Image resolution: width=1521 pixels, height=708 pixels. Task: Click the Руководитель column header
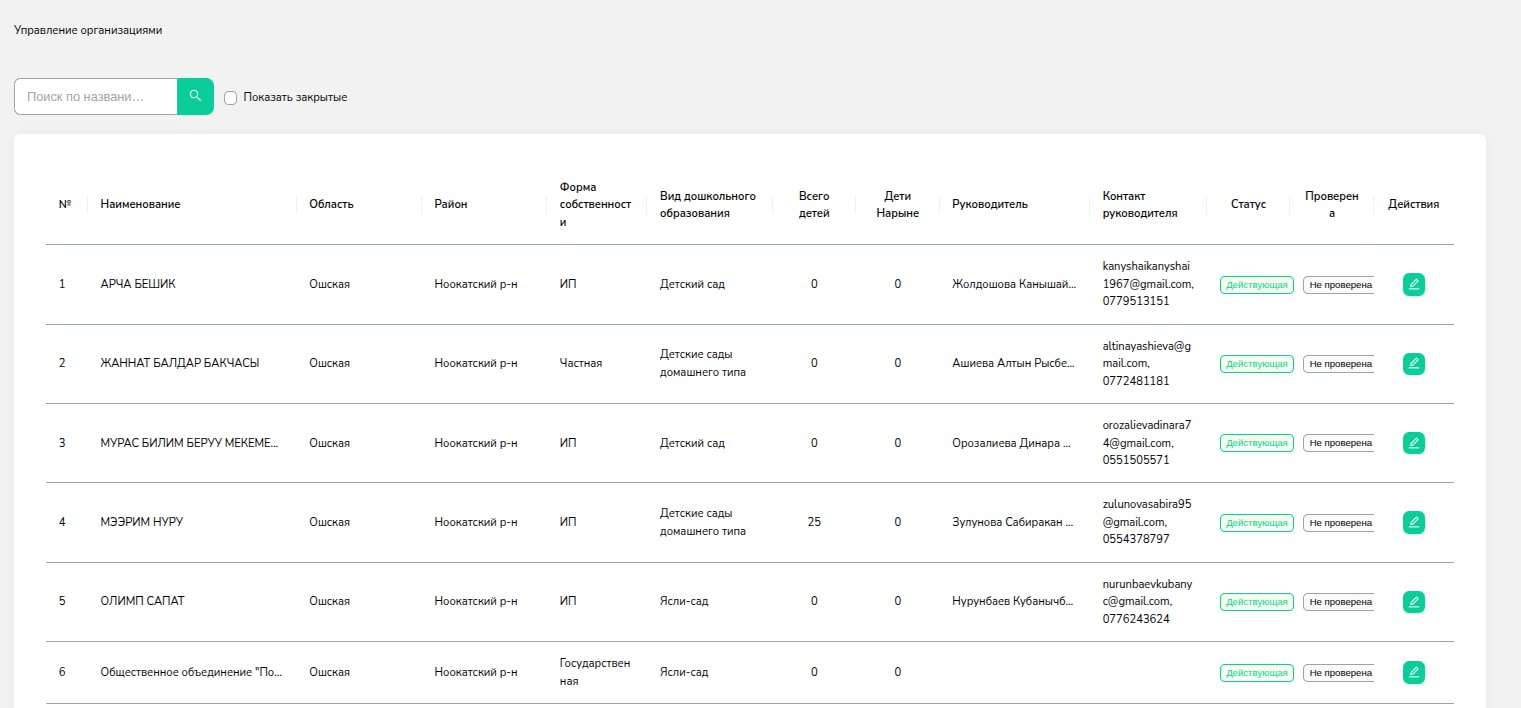(x=989, y=204)
